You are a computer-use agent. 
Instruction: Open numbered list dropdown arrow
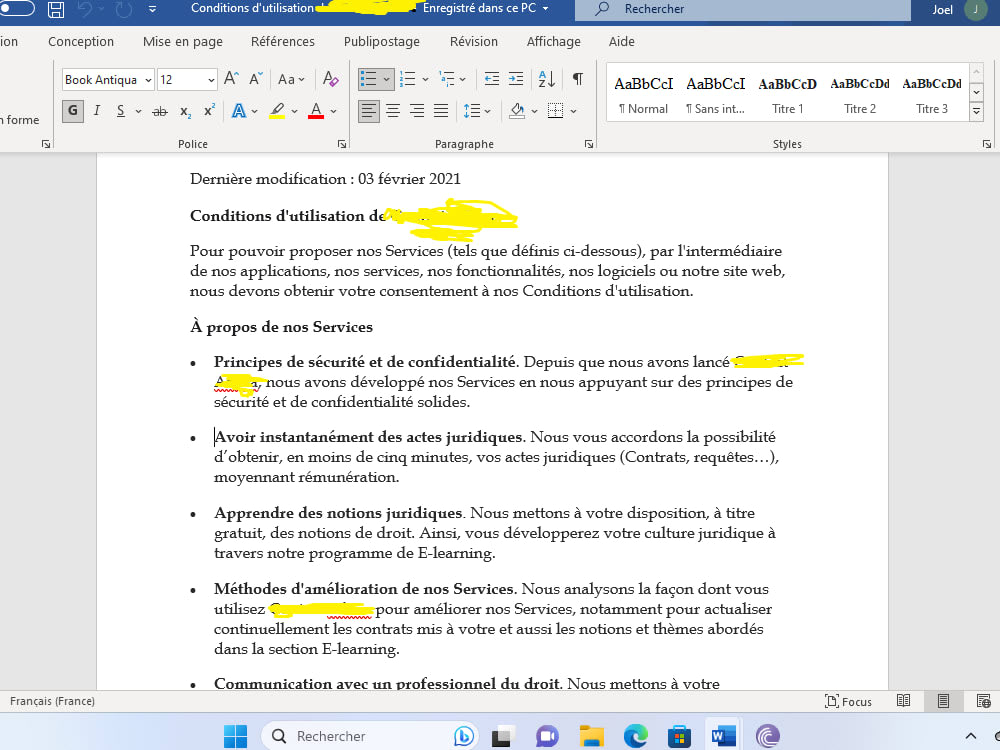pyautogui.click(x=425, y=80)
